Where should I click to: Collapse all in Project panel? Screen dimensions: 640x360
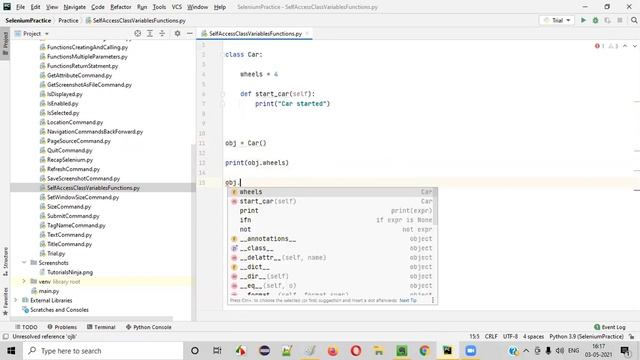[x=162, y=33]
